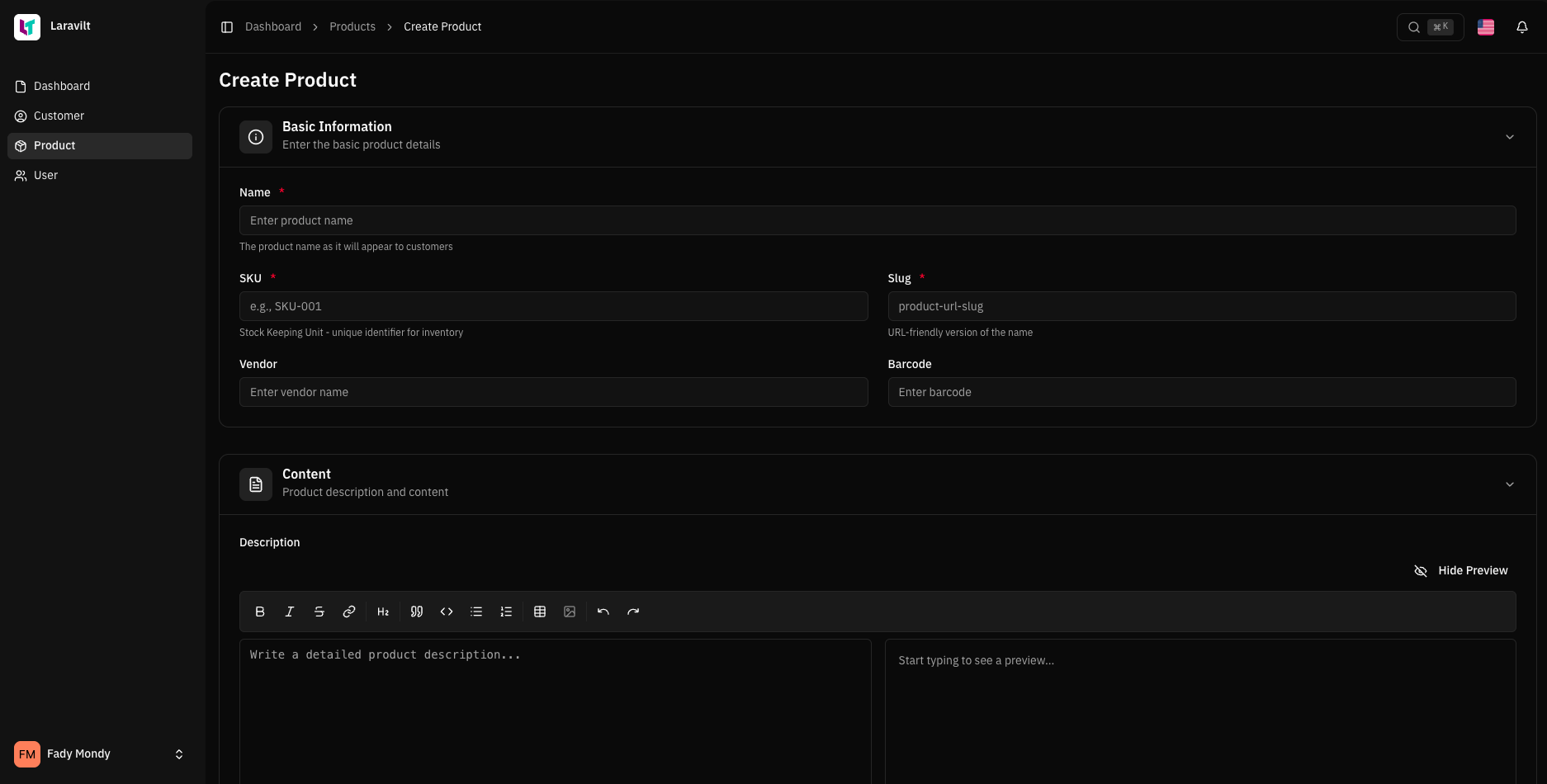Insert a link using toolbar icon
Screen dimensions: 1547x784
(x=349, y=612)
